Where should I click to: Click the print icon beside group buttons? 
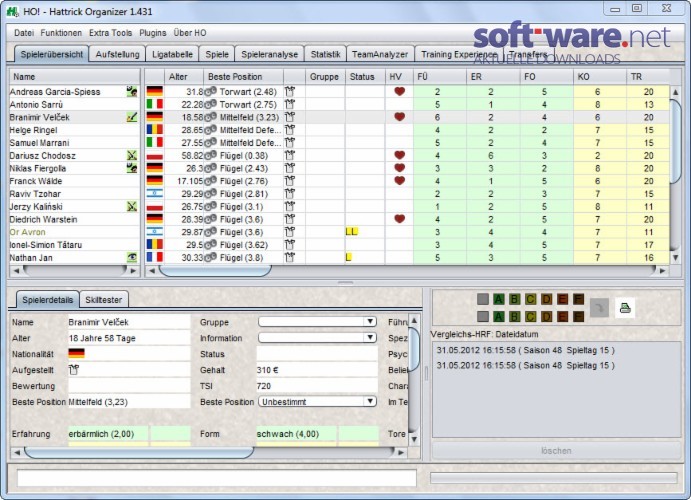[x=624, y=307]
